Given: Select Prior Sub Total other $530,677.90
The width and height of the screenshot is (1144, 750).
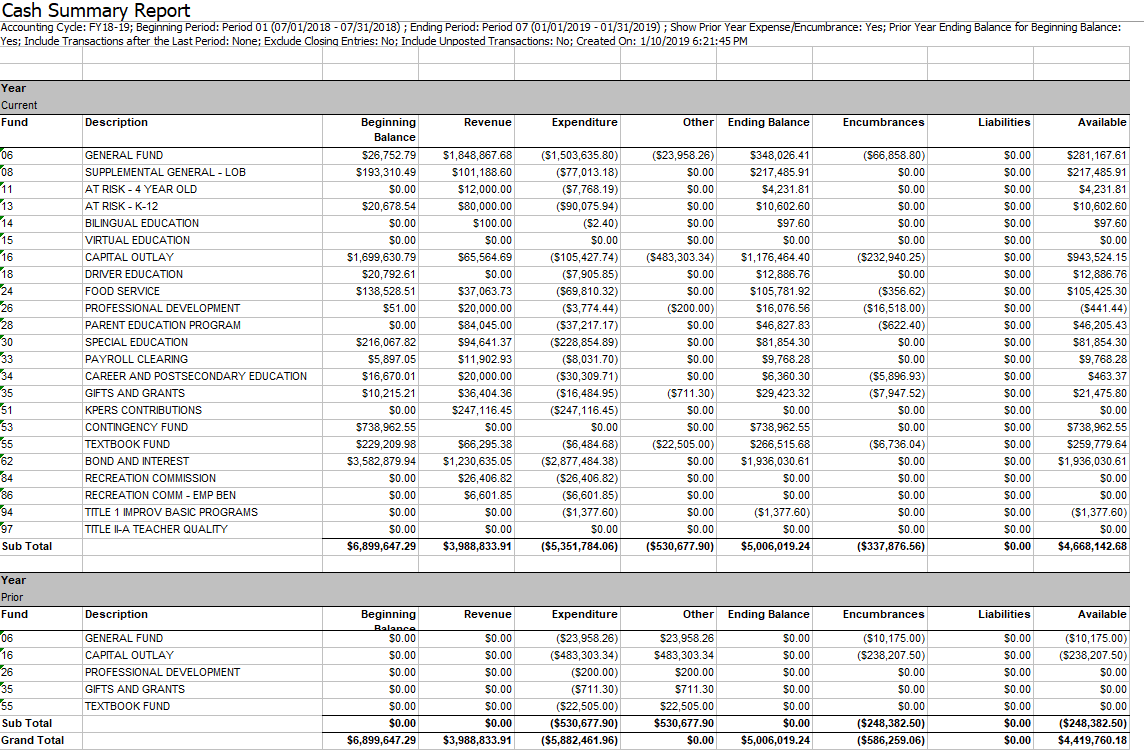Looking at the screenshot, I should point(684,724).
